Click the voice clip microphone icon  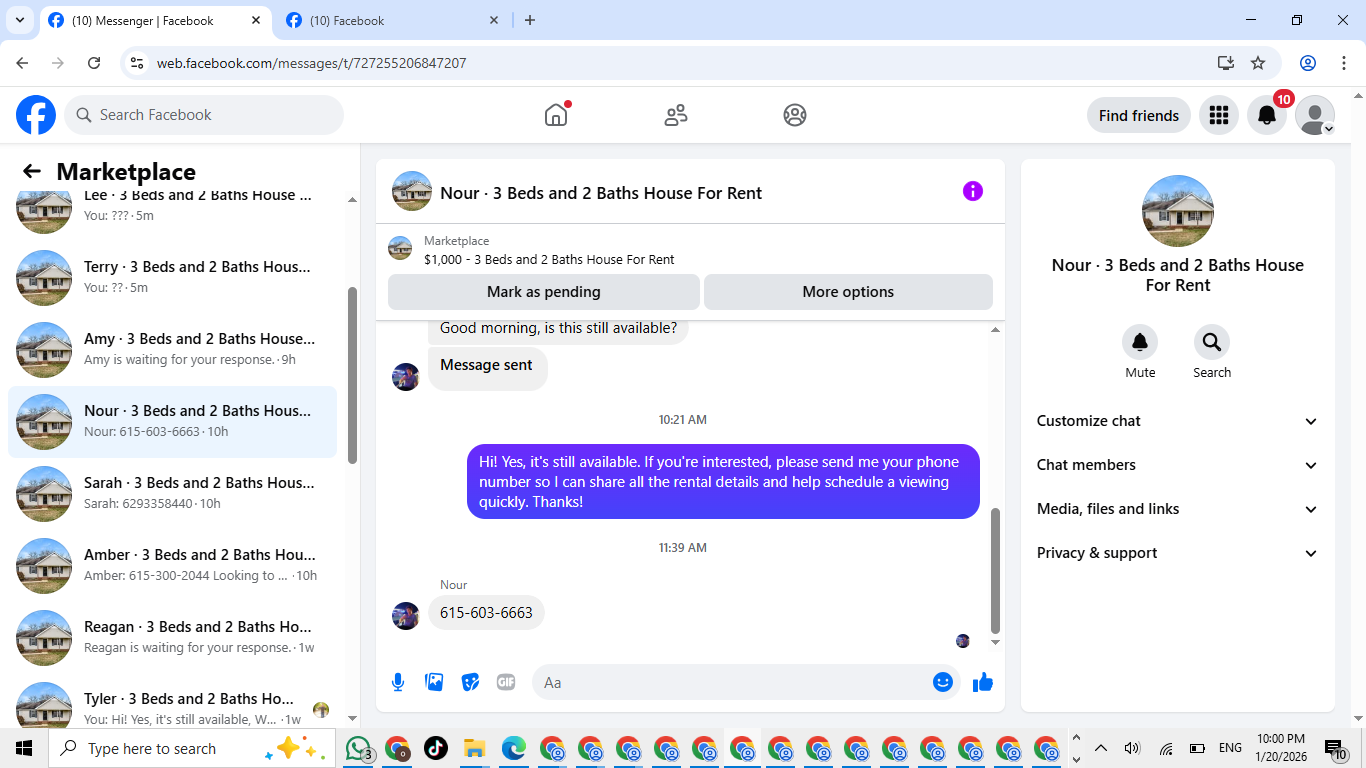coord(398,682)
